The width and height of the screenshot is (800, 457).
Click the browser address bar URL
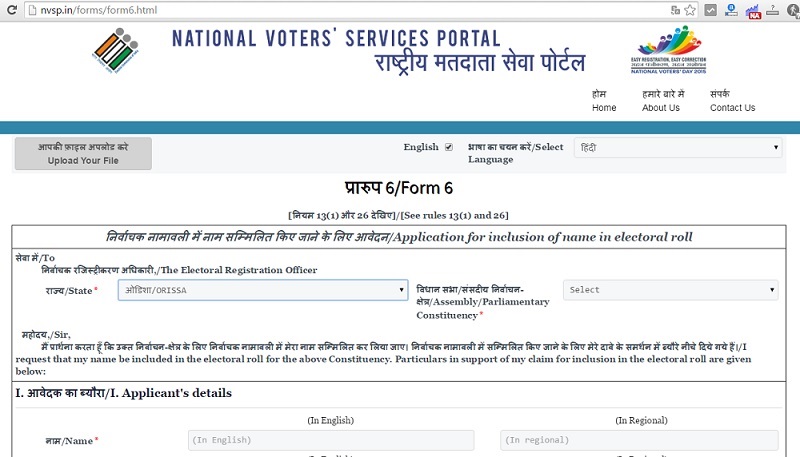[x=99, y=10]
